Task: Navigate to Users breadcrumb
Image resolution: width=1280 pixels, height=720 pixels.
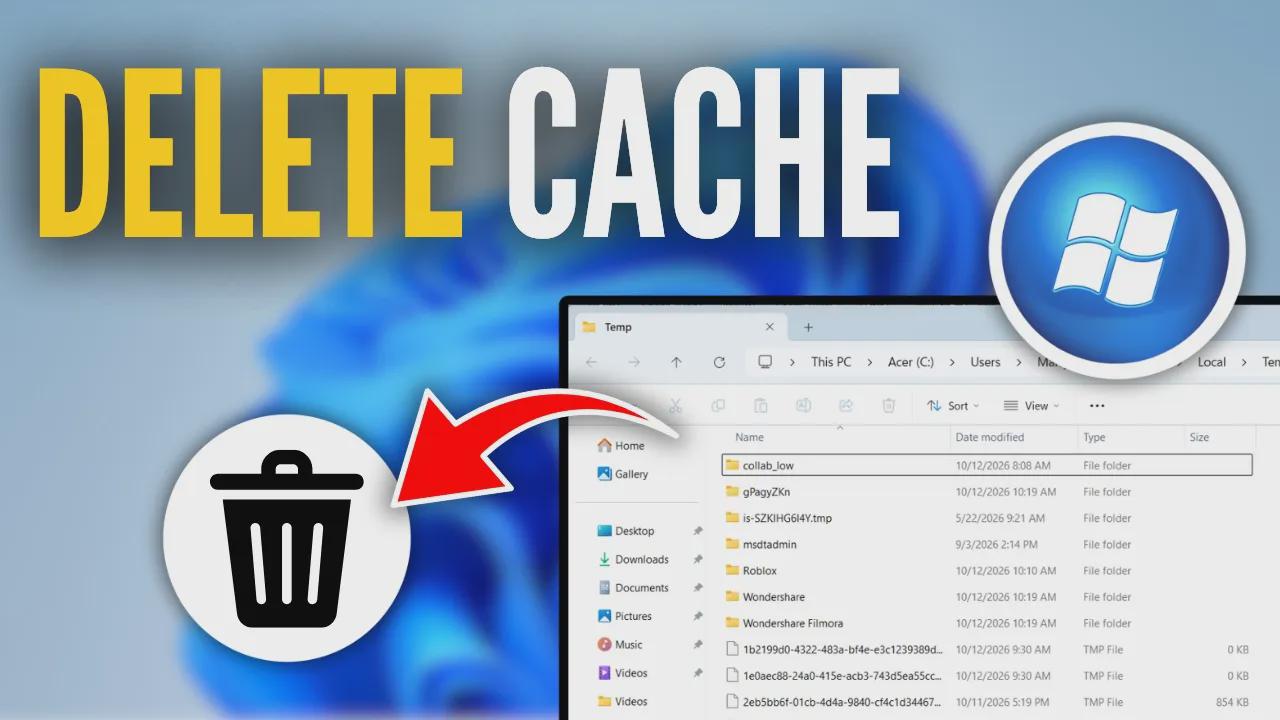Action: click(985, 362)
